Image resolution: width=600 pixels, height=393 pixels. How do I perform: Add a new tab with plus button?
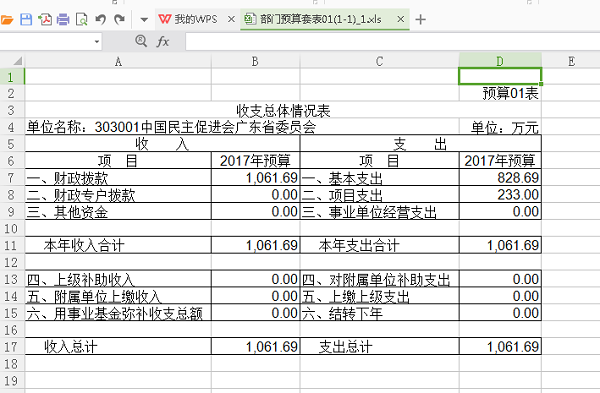tap(421, 19)
